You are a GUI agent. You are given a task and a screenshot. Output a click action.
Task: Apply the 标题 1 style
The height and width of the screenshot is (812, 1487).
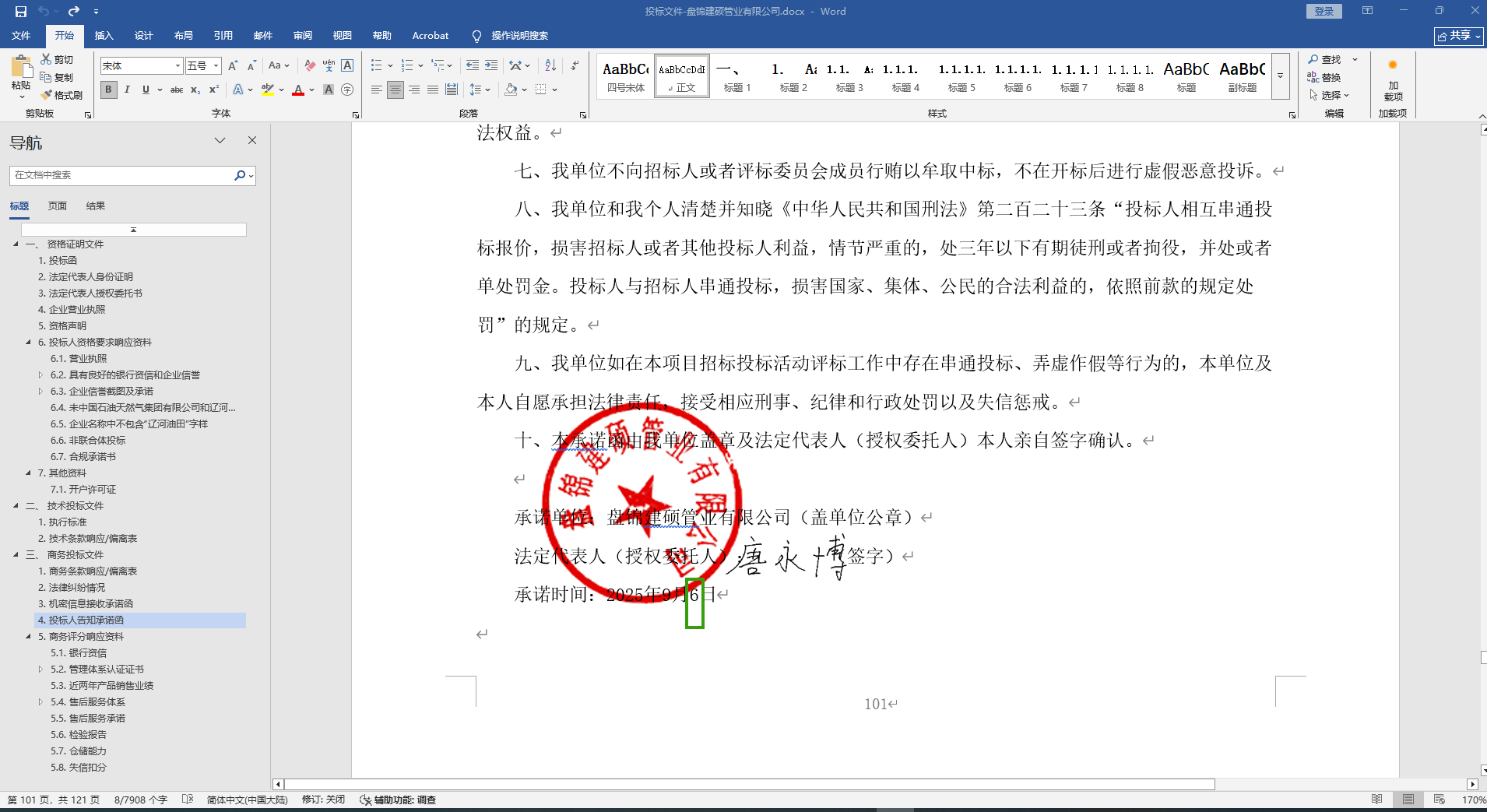(x=737, y=76)
